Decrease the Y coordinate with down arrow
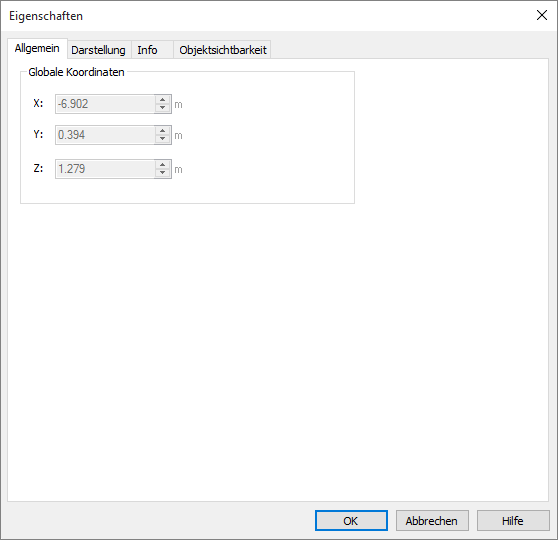 [163, 139]
